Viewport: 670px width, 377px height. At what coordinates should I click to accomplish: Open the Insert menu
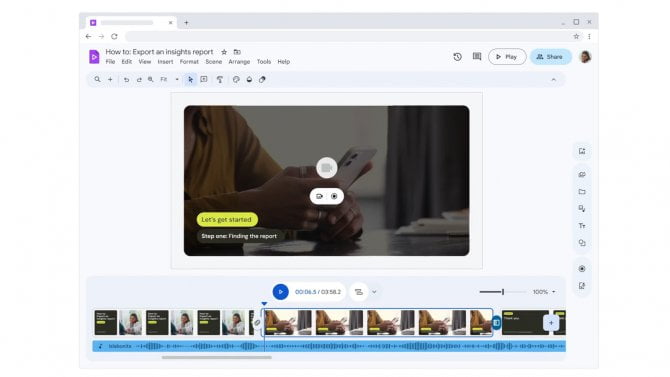coord(165,62)
